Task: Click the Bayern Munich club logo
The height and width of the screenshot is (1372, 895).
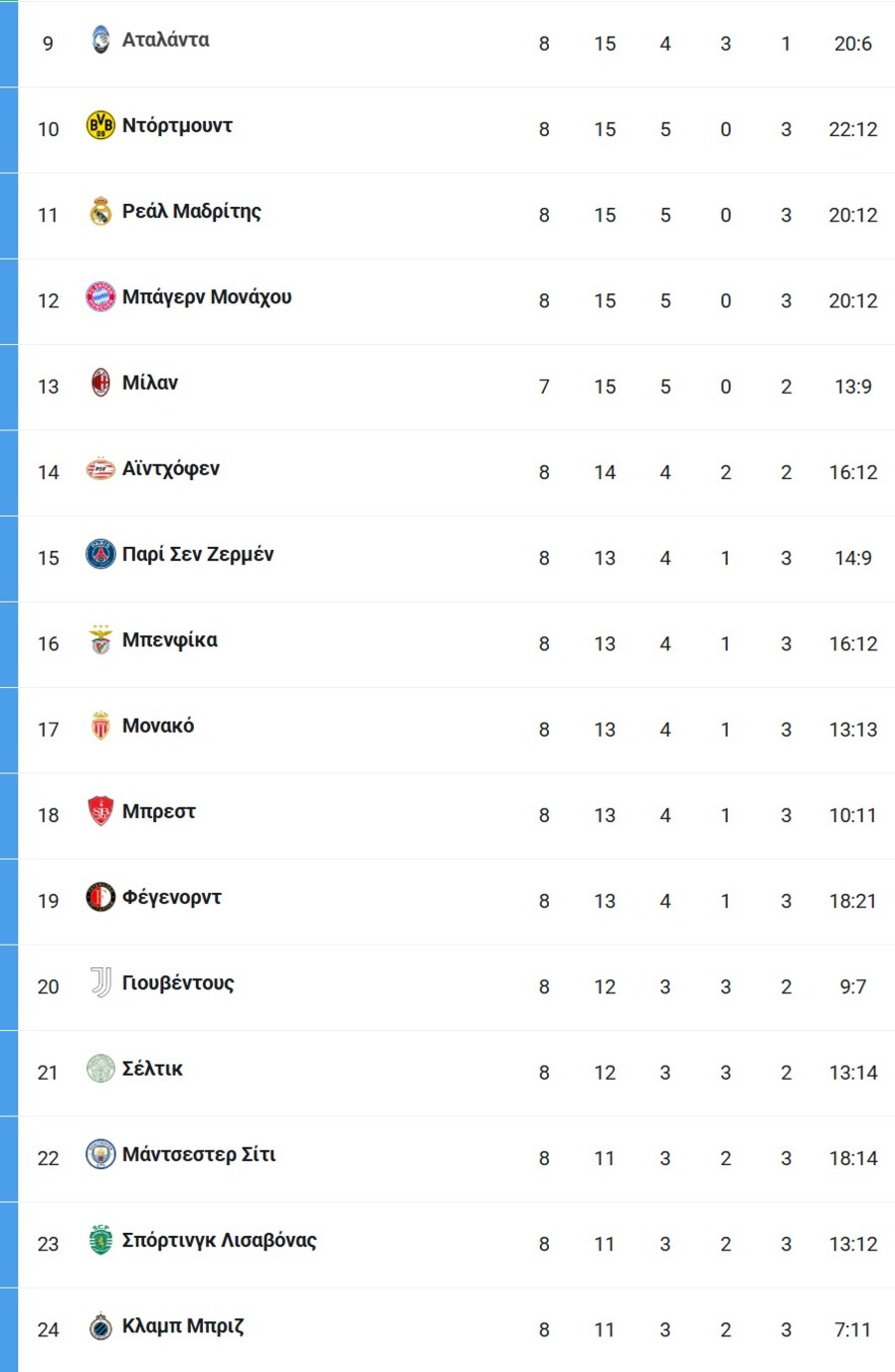Action: [x=100, y=296]
